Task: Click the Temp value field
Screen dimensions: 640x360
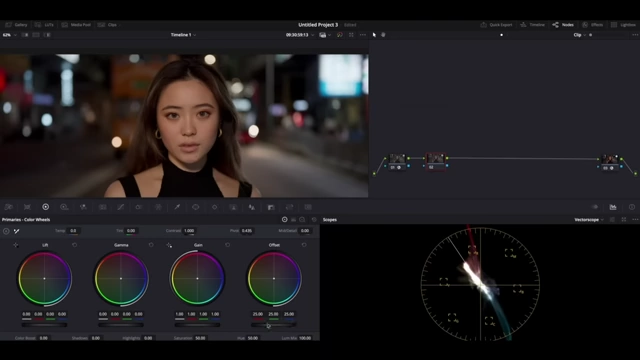Action: tap(73, 231)
